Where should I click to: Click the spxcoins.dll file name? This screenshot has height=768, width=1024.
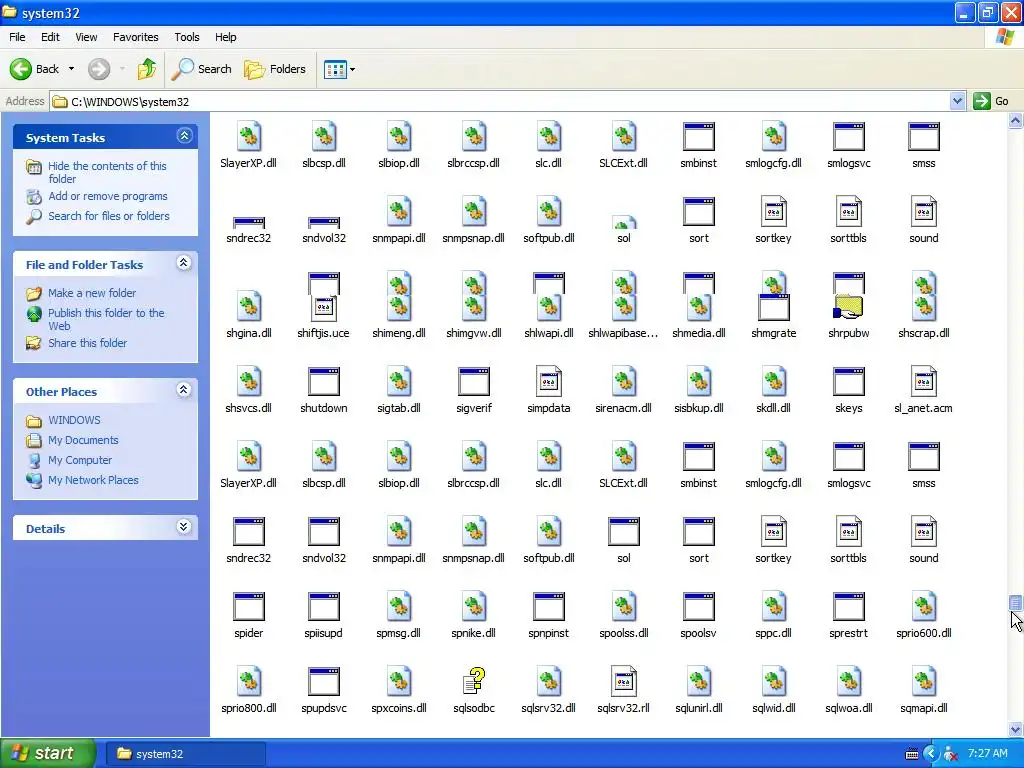(399, 708)
